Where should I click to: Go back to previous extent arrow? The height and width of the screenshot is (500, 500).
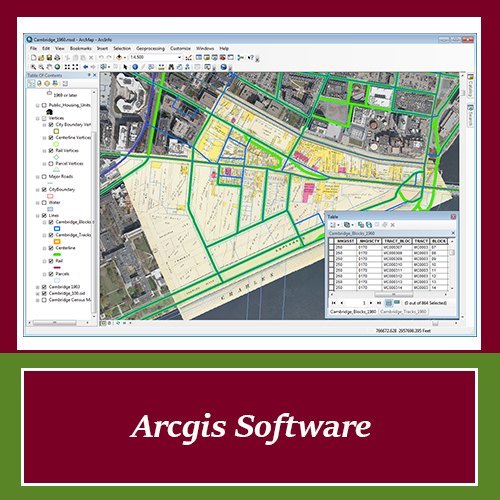(85, 67)
